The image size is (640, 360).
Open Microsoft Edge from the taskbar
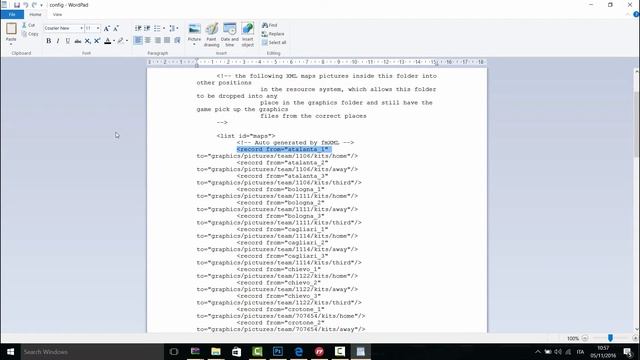click(299, 351)
